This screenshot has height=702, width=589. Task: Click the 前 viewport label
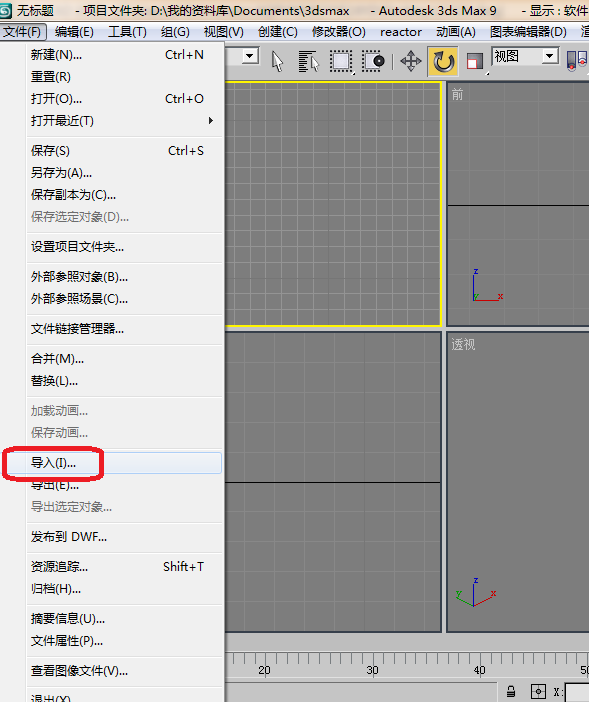click(457, 94)
